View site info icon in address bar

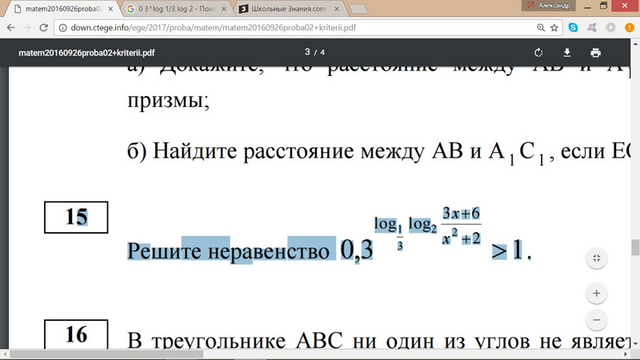(x=62, y=28)
